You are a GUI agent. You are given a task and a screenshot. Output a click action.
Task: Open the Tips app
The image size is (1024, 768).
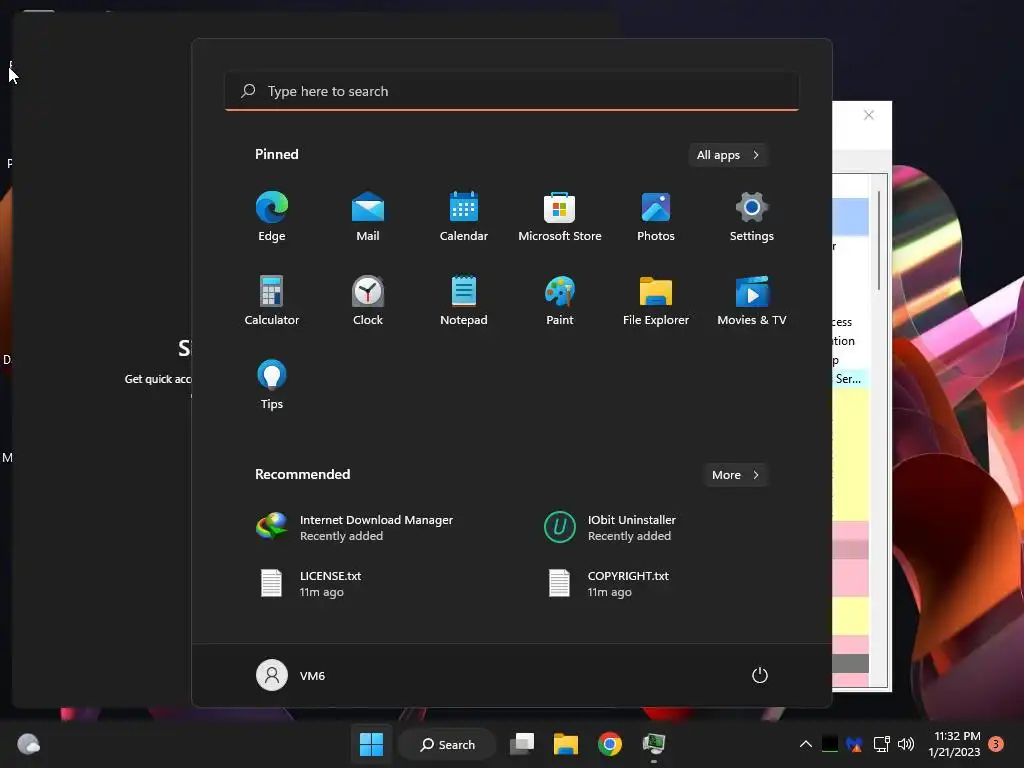pyautogui.click(x=272, y=385)
